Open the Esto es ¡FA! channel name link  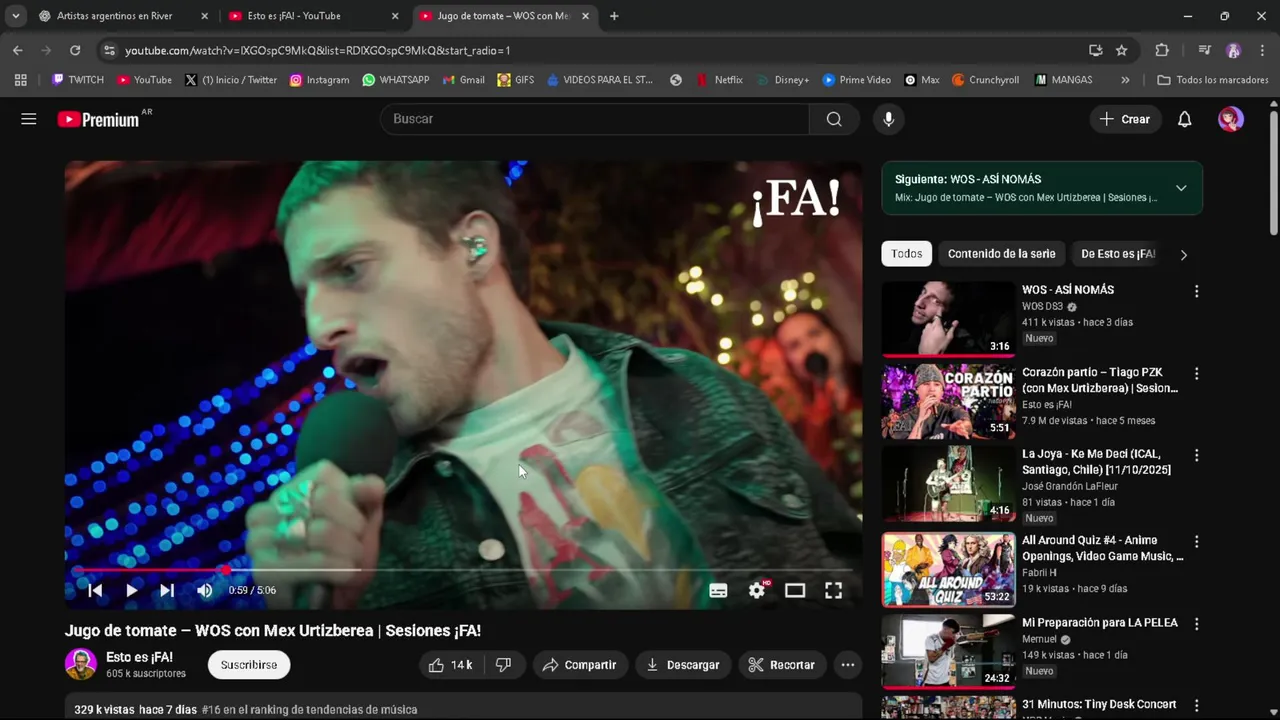(x=139, y=657)
